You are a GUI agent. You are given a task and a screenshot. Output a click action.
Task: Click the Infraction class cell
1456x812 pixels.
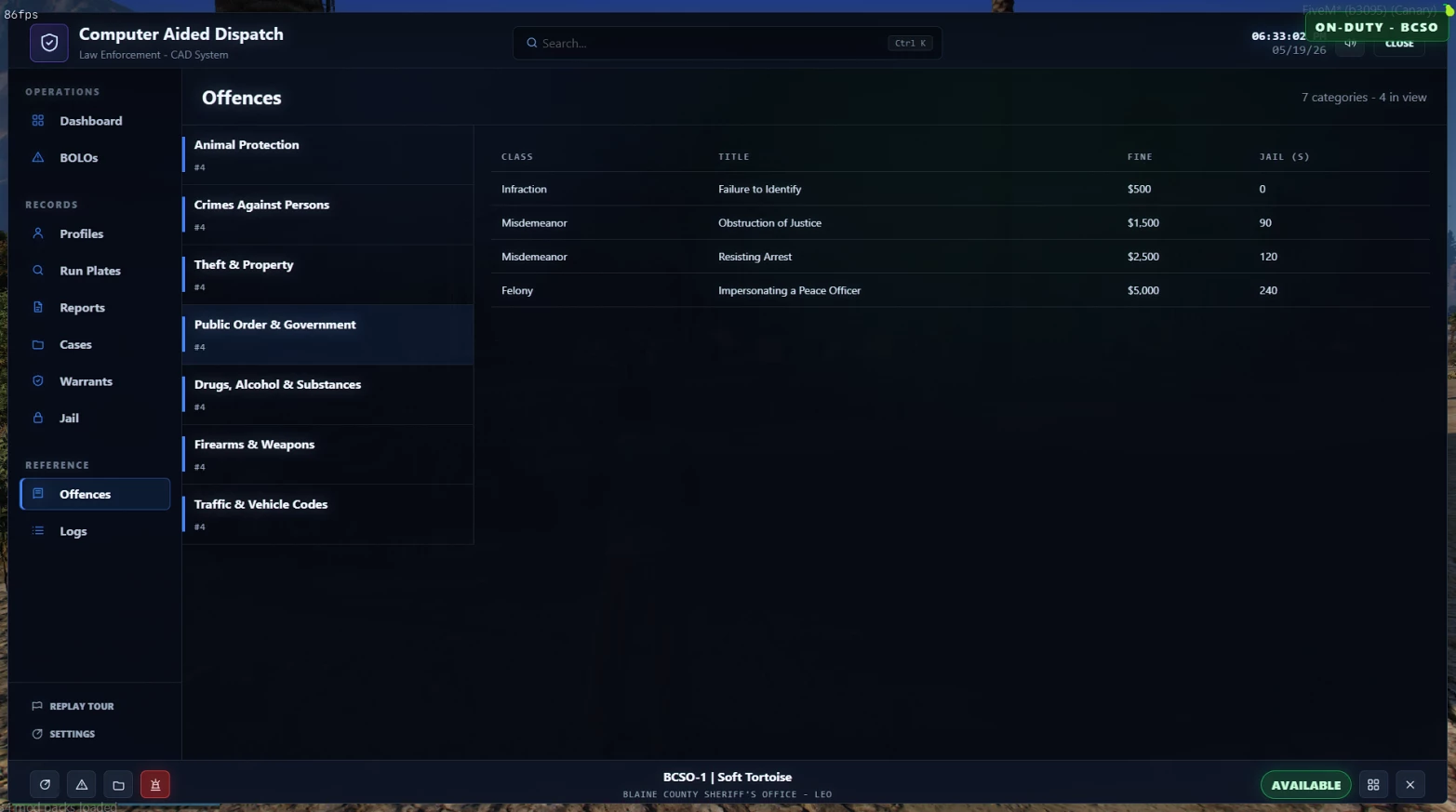click(524, 189)
